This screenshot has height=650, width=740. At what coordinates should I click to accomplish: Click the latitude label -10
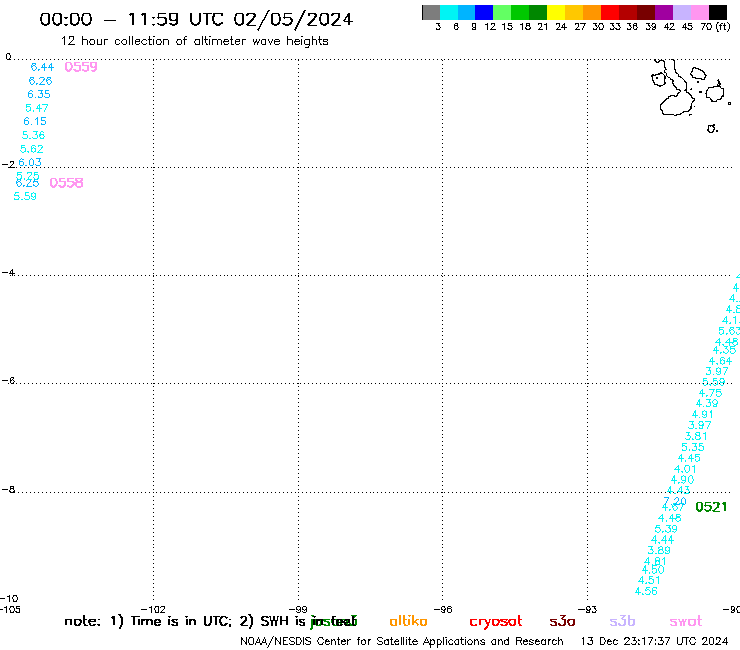coord(9,599)
